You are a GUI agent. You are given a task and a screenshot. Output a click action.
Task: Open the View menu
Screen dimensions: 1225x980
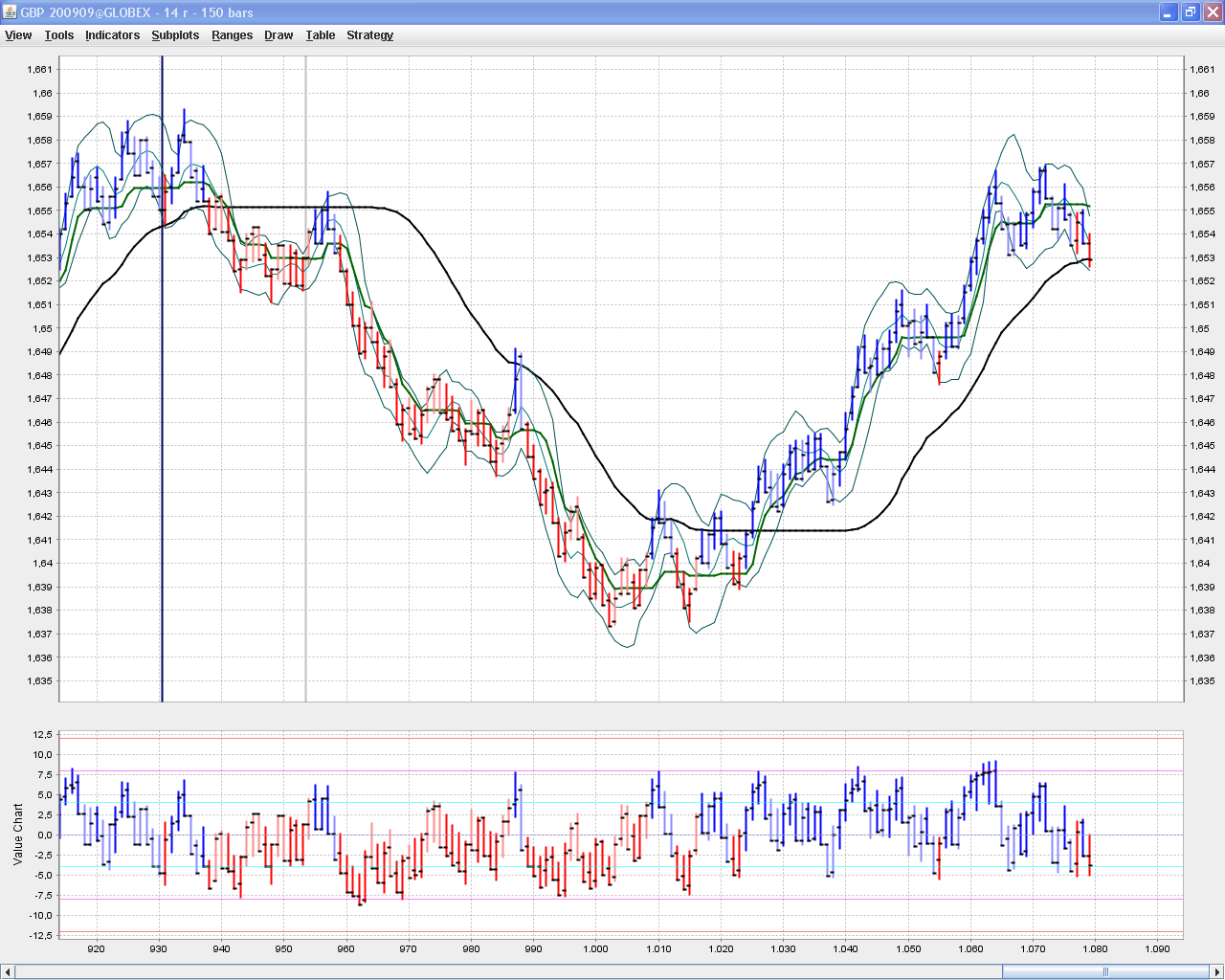[18, 35]
